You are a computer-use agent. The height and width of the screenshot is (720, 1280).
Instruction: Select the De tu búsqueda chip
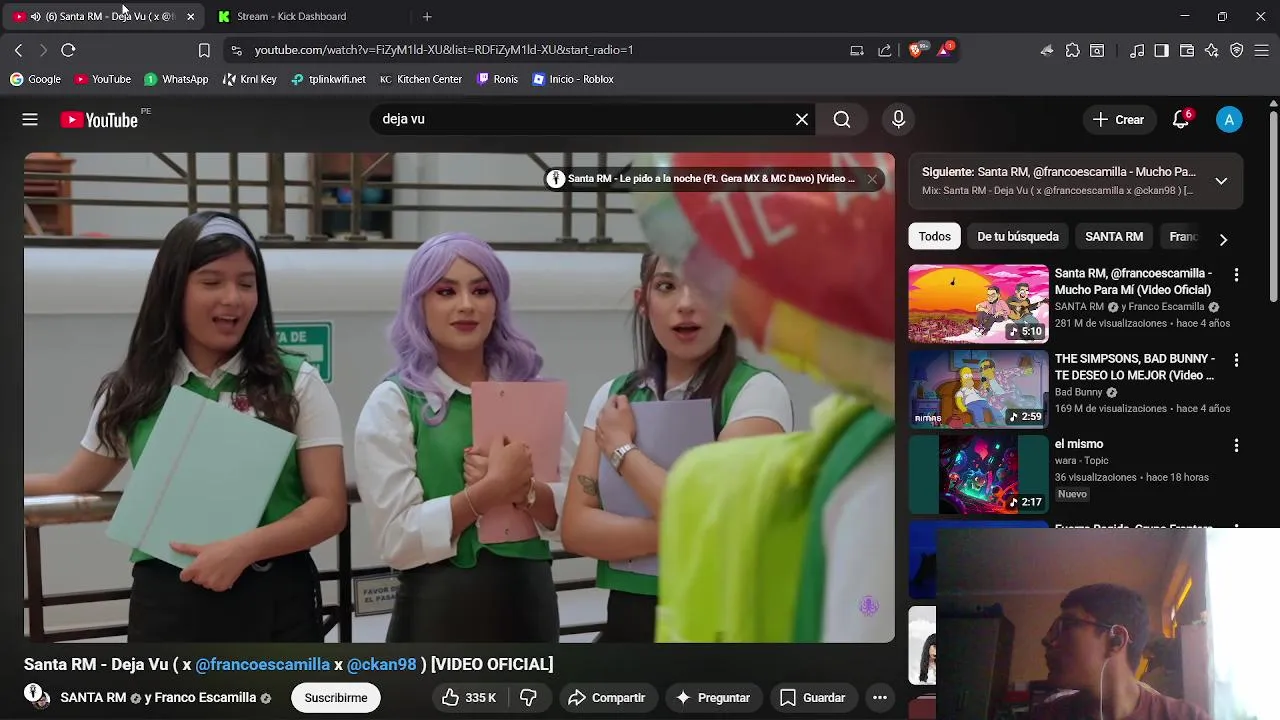coord(1018,236)
